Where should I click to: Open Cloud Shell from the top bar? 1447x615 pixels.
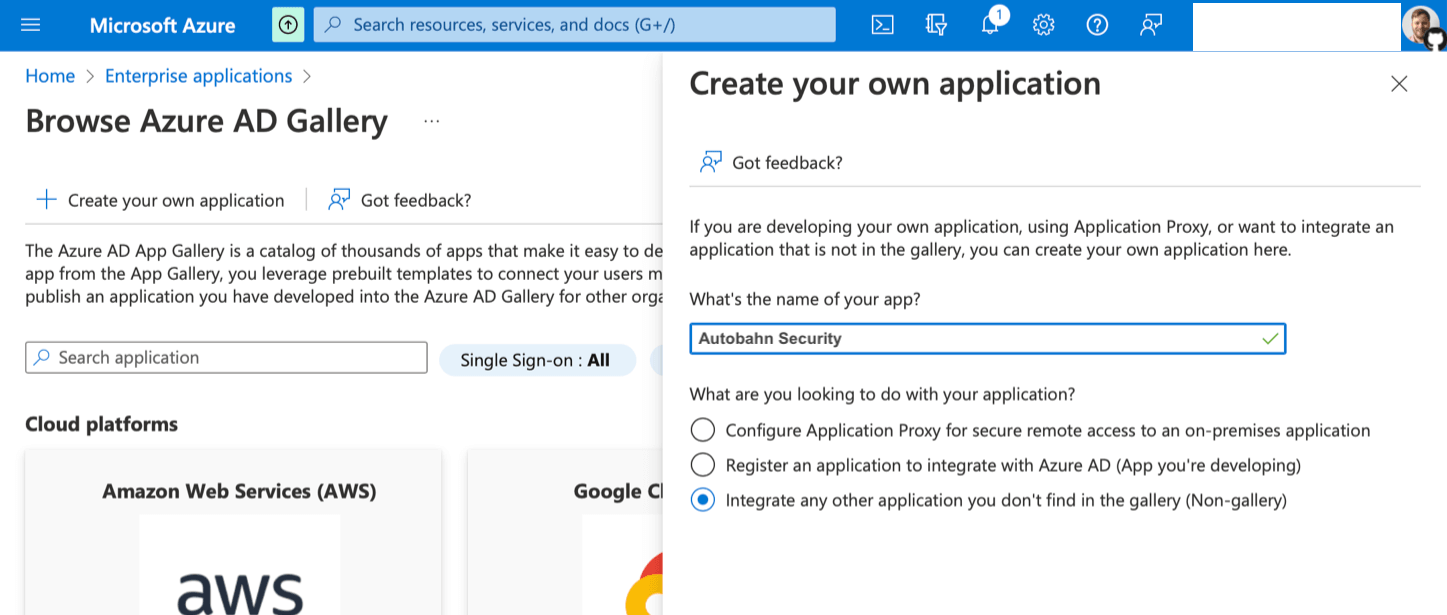[882, 25]
